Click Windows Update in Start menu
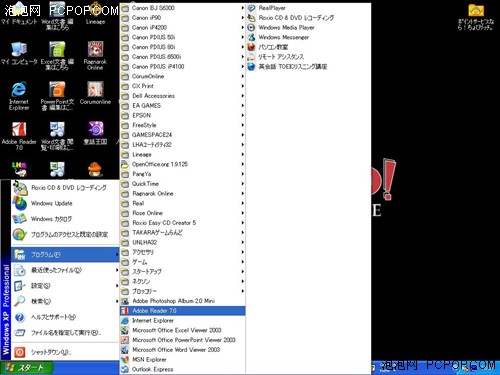Image resolution: width=500 pixels, height=375 pixels. (65, 203)
